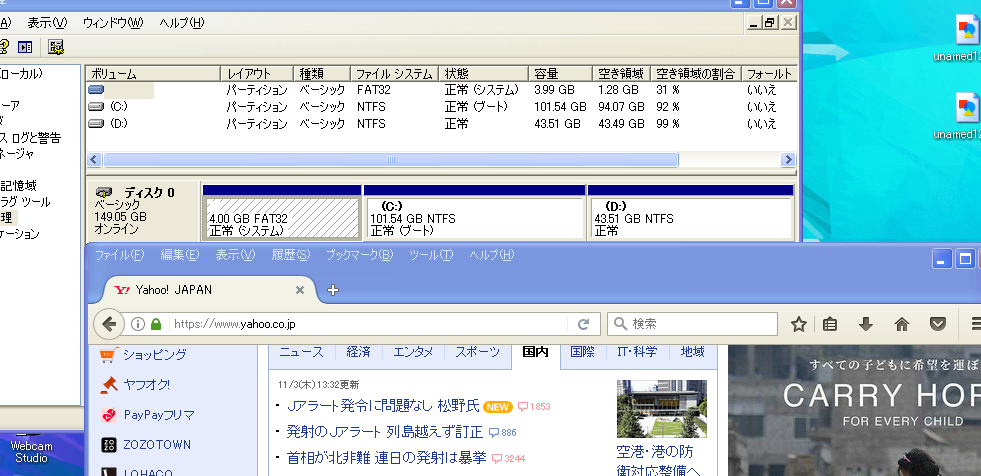The height and width of the screenshot is (476, 981).
Task: Click the 31 % free ratio cell
Action: tap(668, 90)
